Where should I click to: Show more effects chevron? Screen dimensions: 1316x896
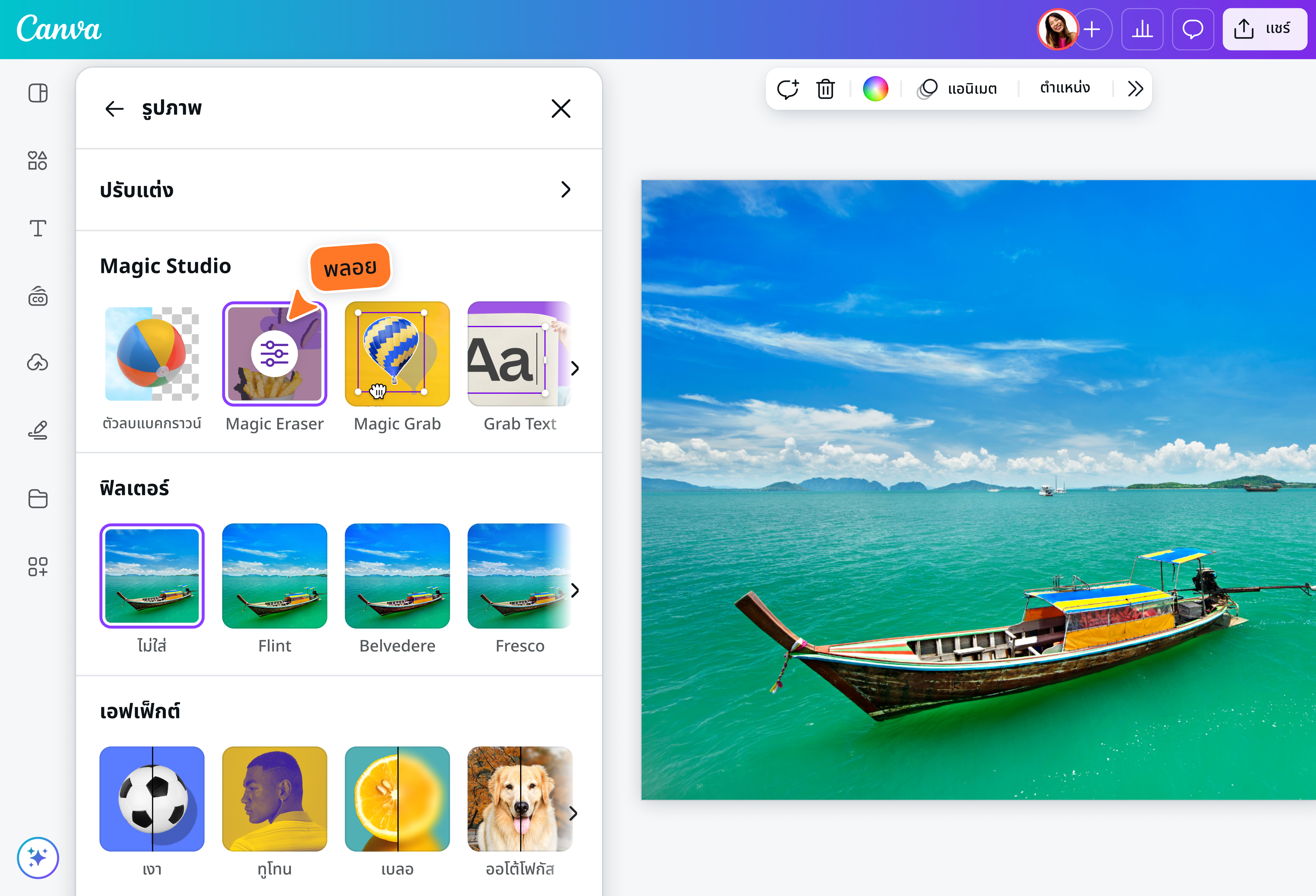click(573, 813)
